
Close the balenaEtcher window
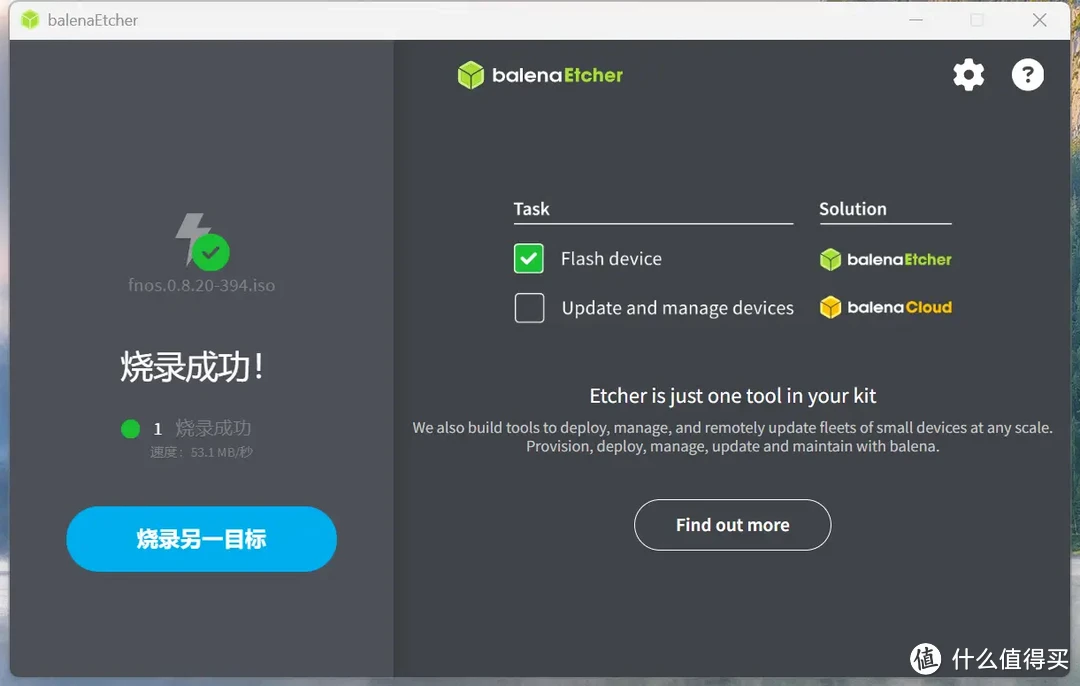click(x=1039, y=20)
